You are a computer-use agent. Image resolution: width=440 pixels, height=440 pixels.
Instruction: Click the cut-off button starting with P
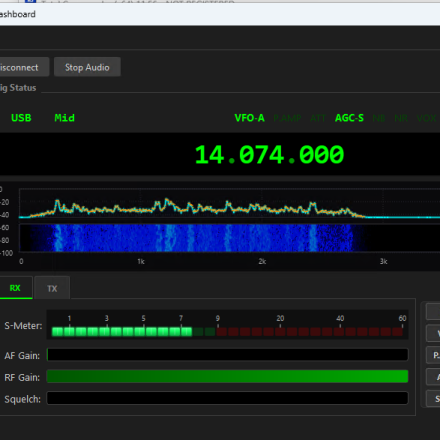pyautogui.click(x=433, y=355)
